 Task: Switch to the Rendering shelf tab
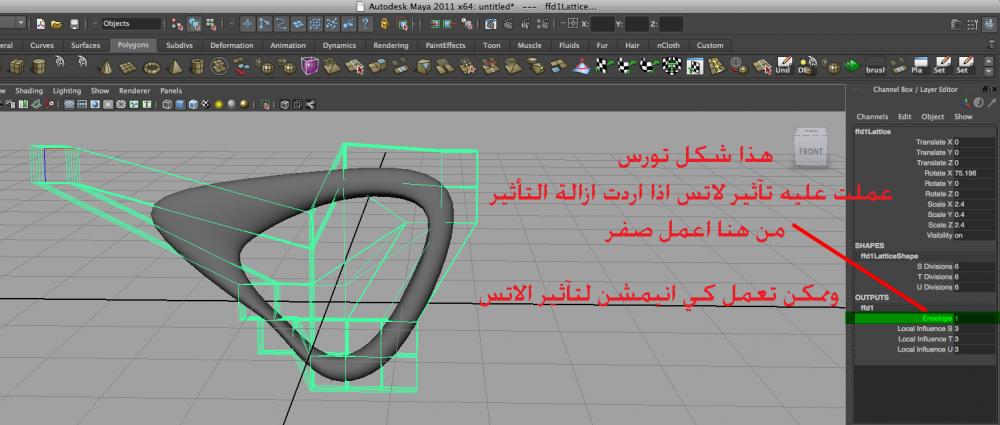391,45
